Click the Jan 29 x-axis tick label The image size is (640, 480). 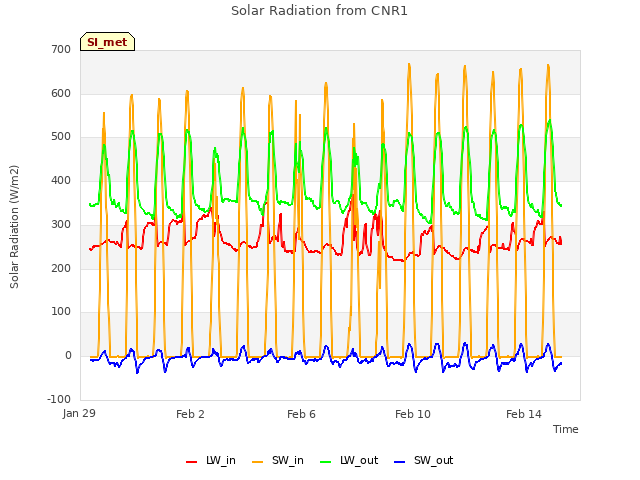coord(79,413)
